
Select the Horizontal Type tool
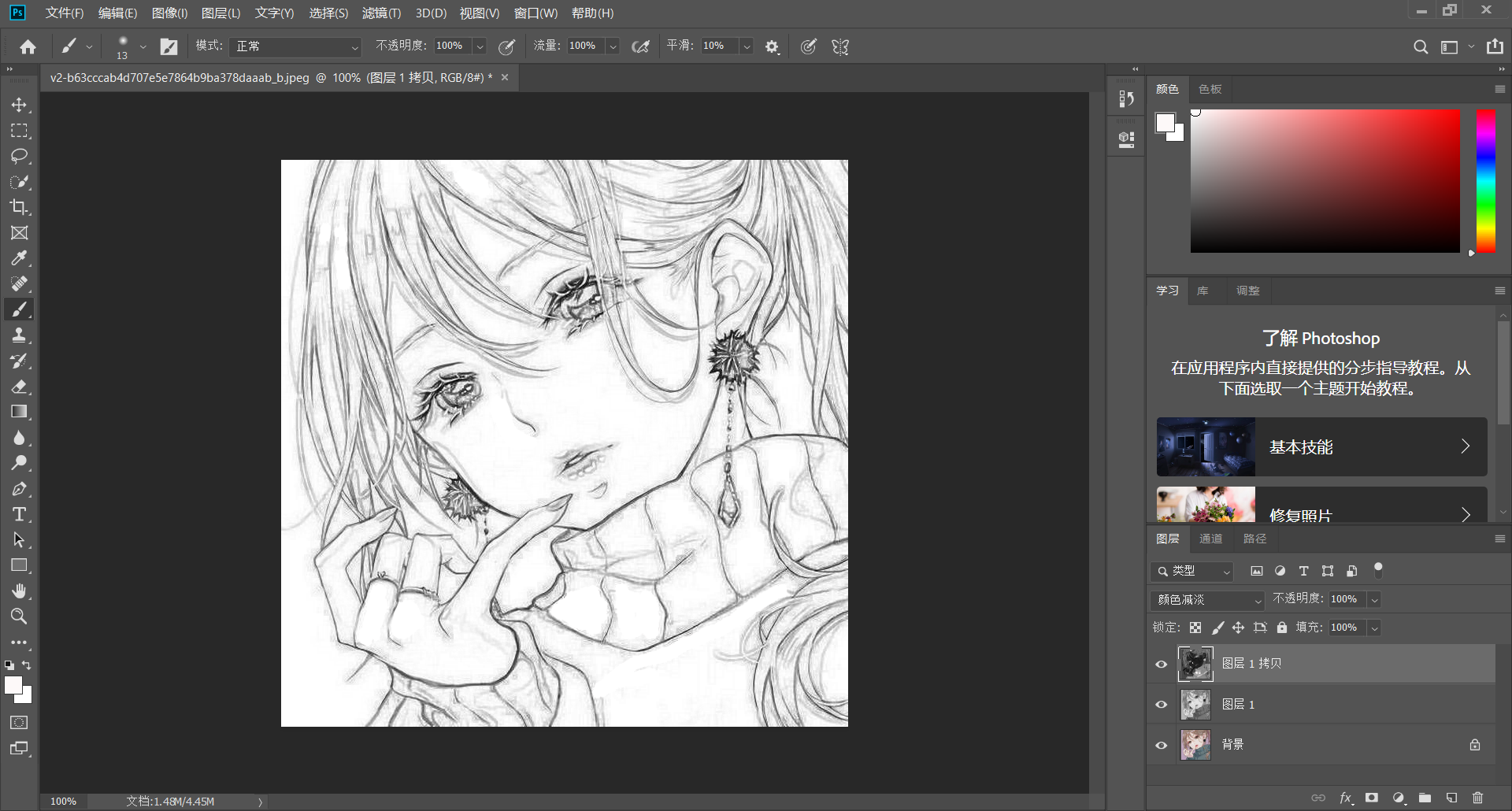coord(19,514)
